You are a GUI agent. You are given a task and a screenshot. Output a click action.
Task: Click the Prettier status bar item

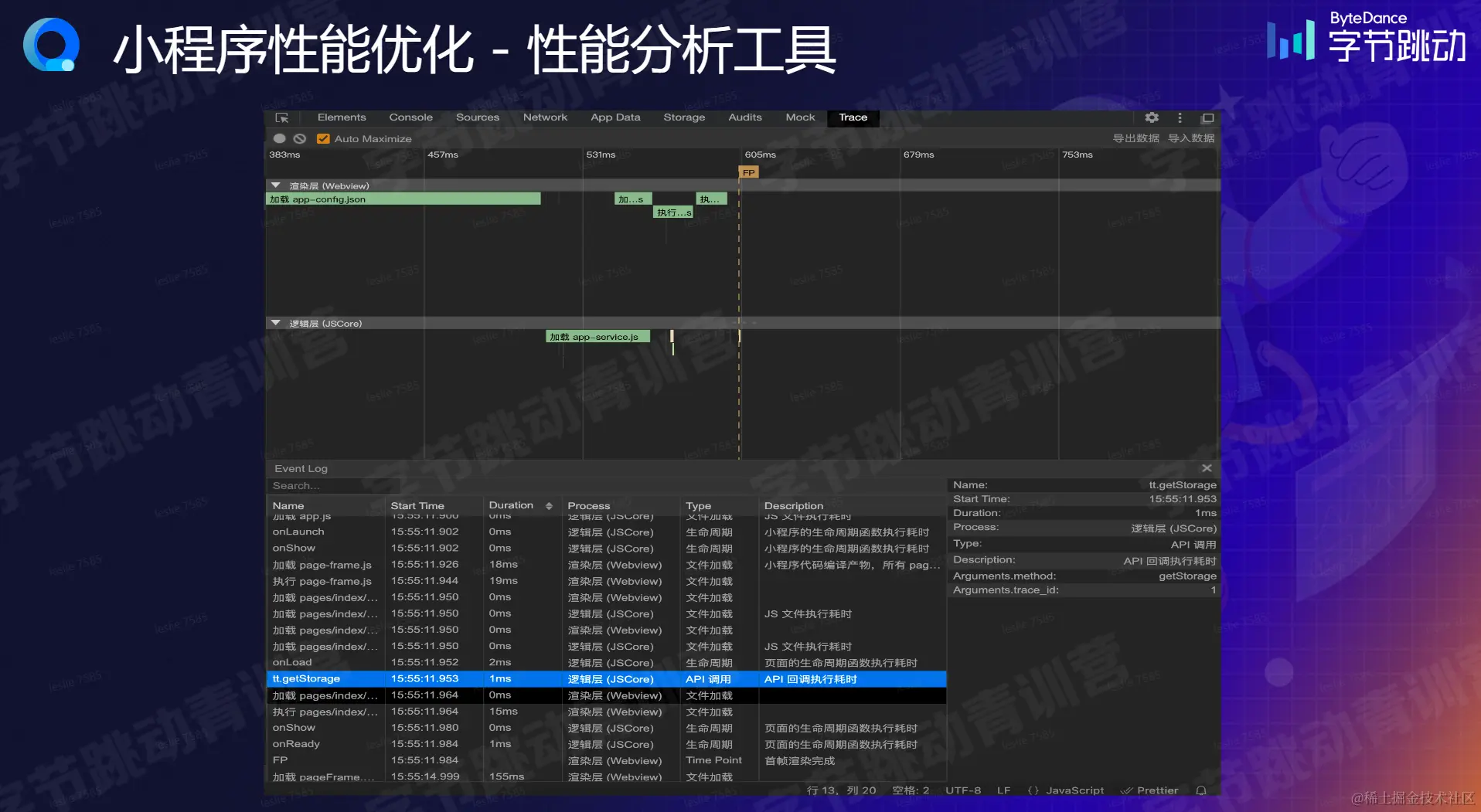point(1149,790)
